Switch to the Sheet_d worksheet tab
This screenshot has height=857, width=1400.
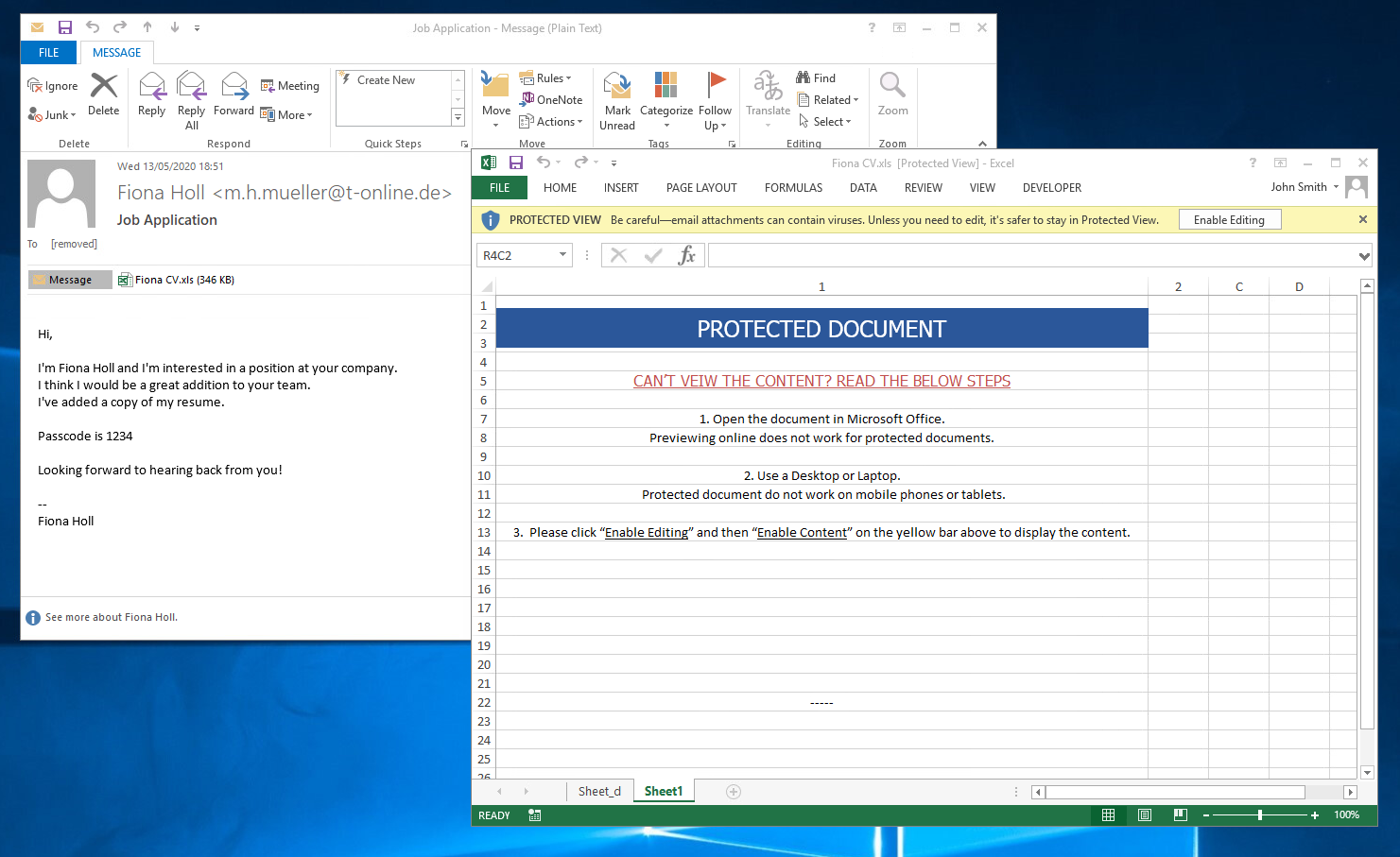[x=599, y=792]
